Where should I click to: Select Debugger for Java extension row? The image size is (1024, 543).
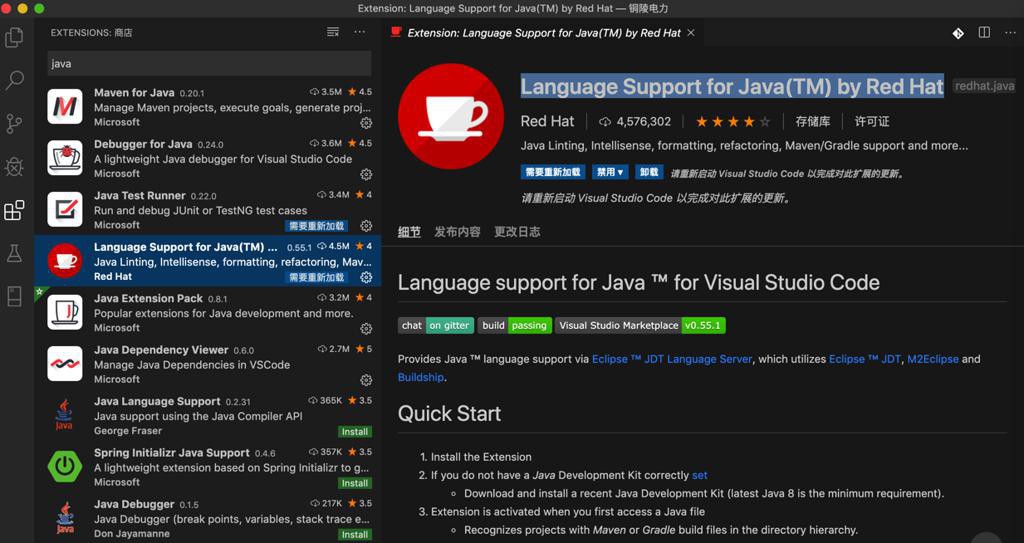tap(208, 158)
